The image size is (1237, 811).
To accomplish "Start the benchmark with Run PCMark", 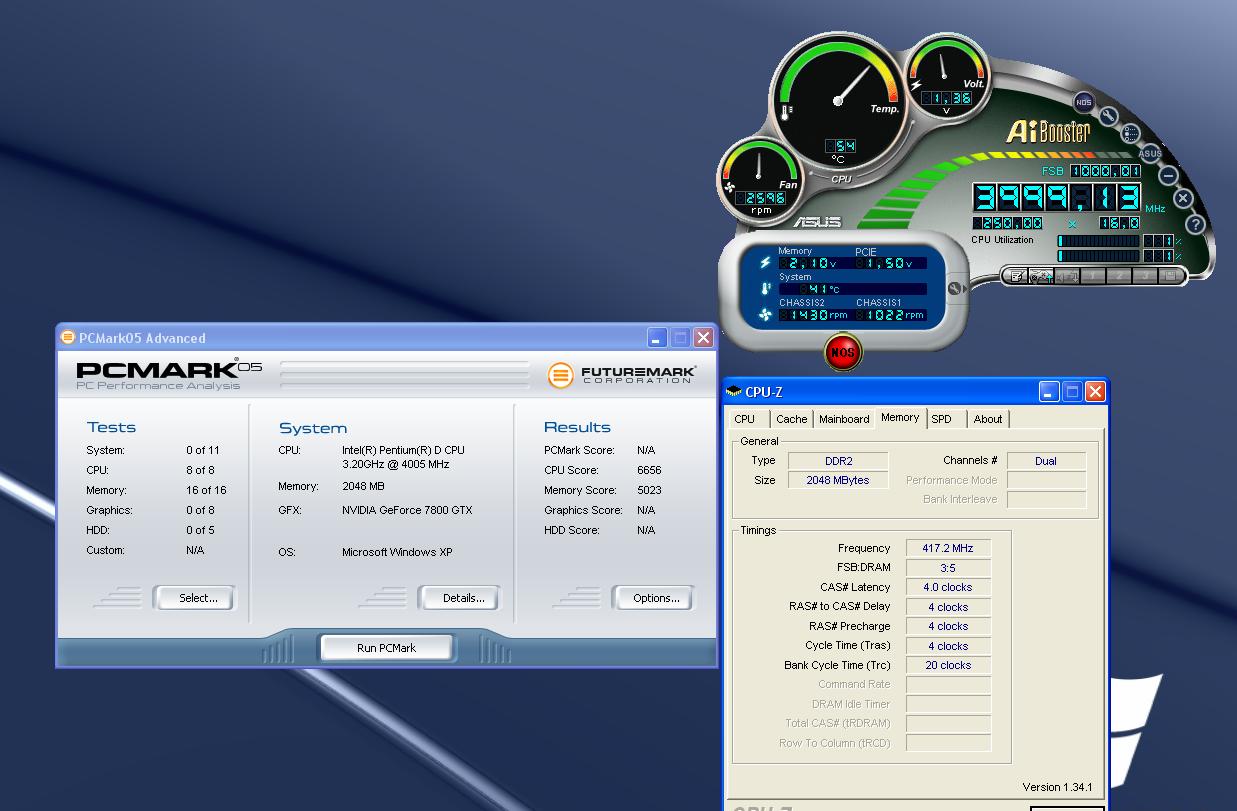I will tap(386, 648).
